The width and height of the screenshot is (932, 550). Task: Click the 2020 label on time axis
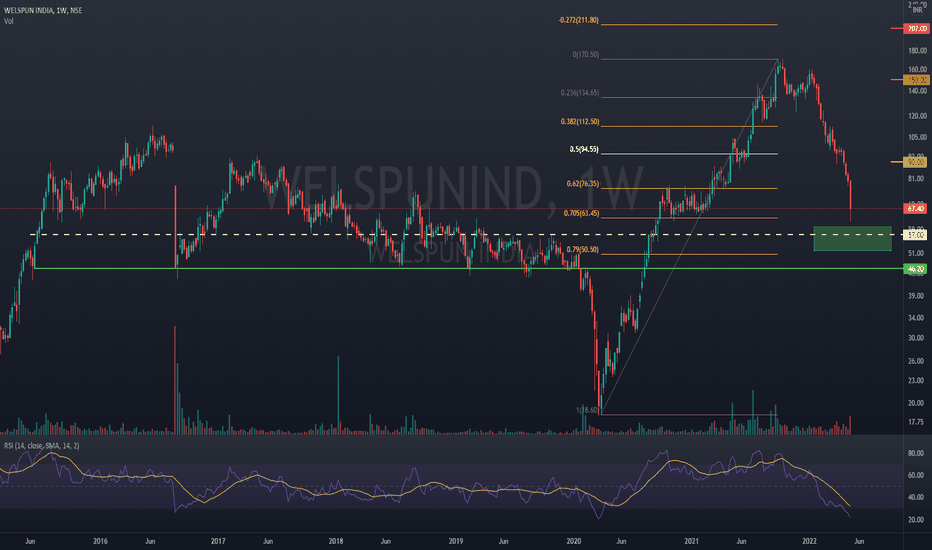[x=574, y=541]
